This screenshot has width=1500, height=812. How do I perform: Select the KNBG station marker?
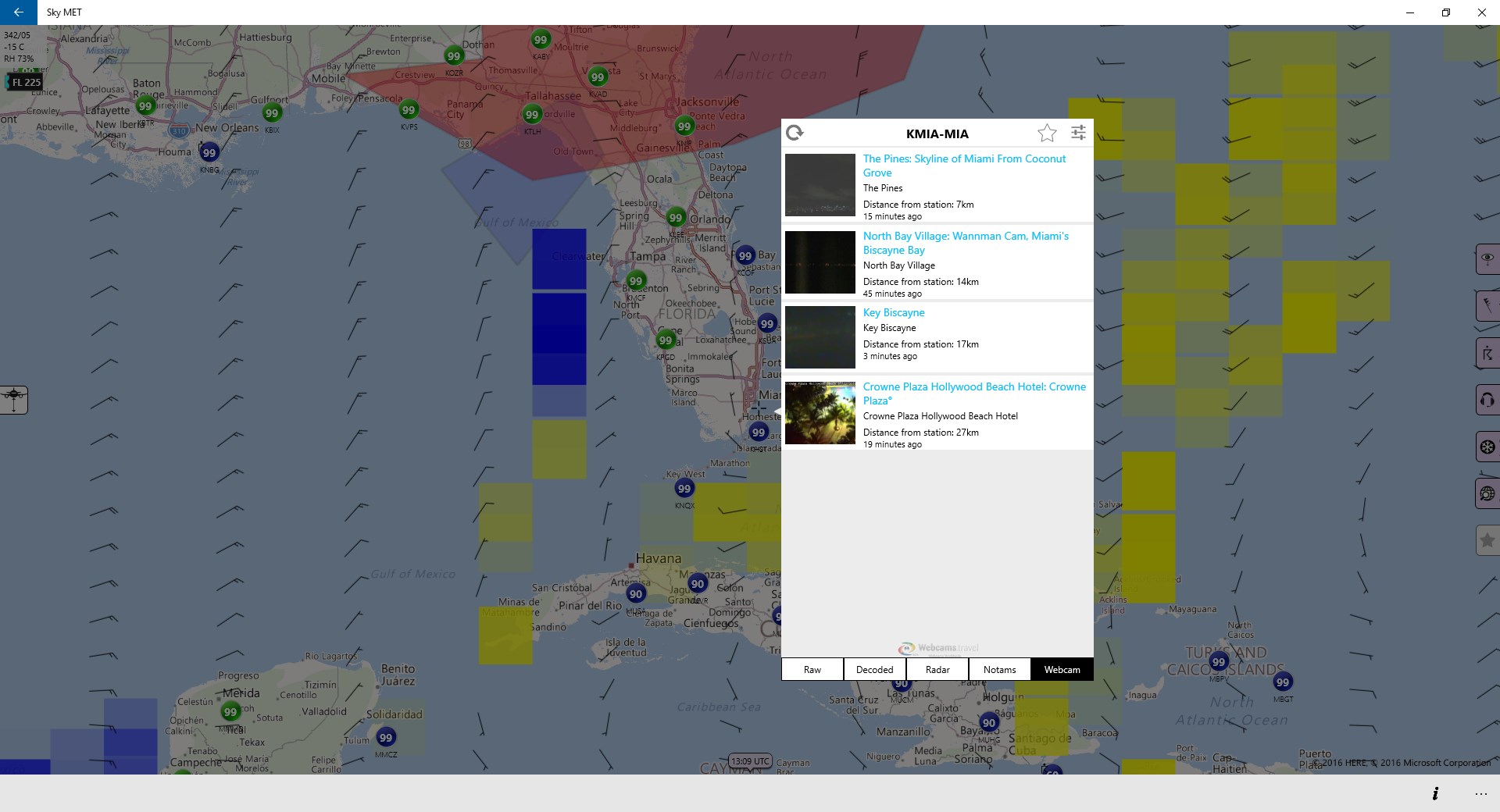point(209,153)
